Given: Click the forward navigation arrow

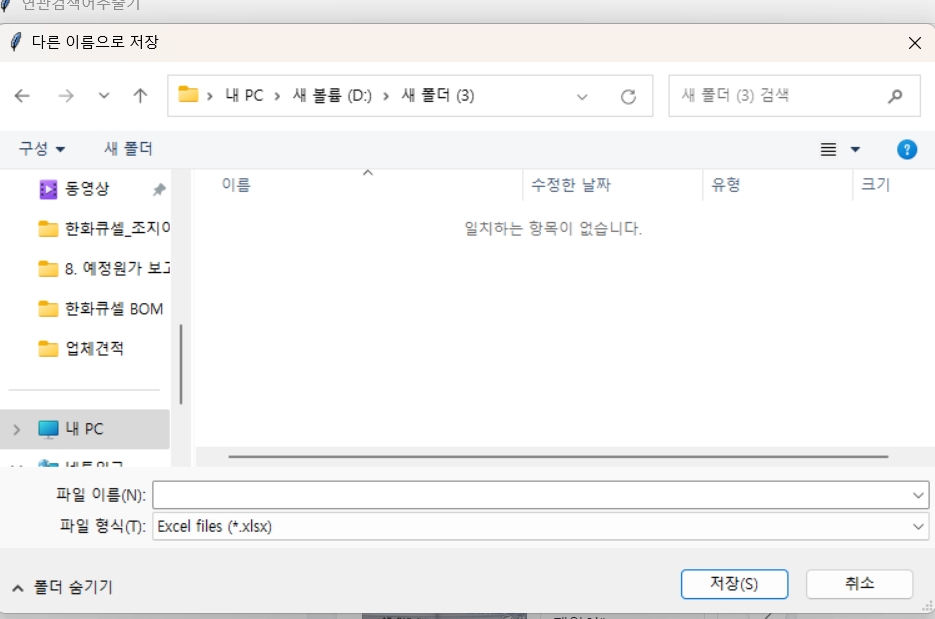Looking at the screenshot, I should pos(66,96).
